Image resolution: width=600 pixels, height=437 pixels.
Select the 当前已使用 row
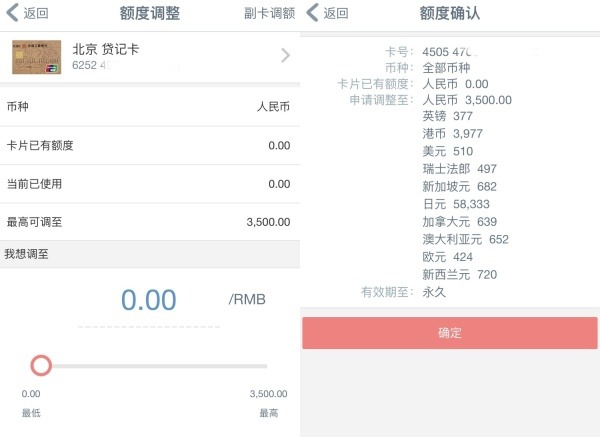pos(150,184)
